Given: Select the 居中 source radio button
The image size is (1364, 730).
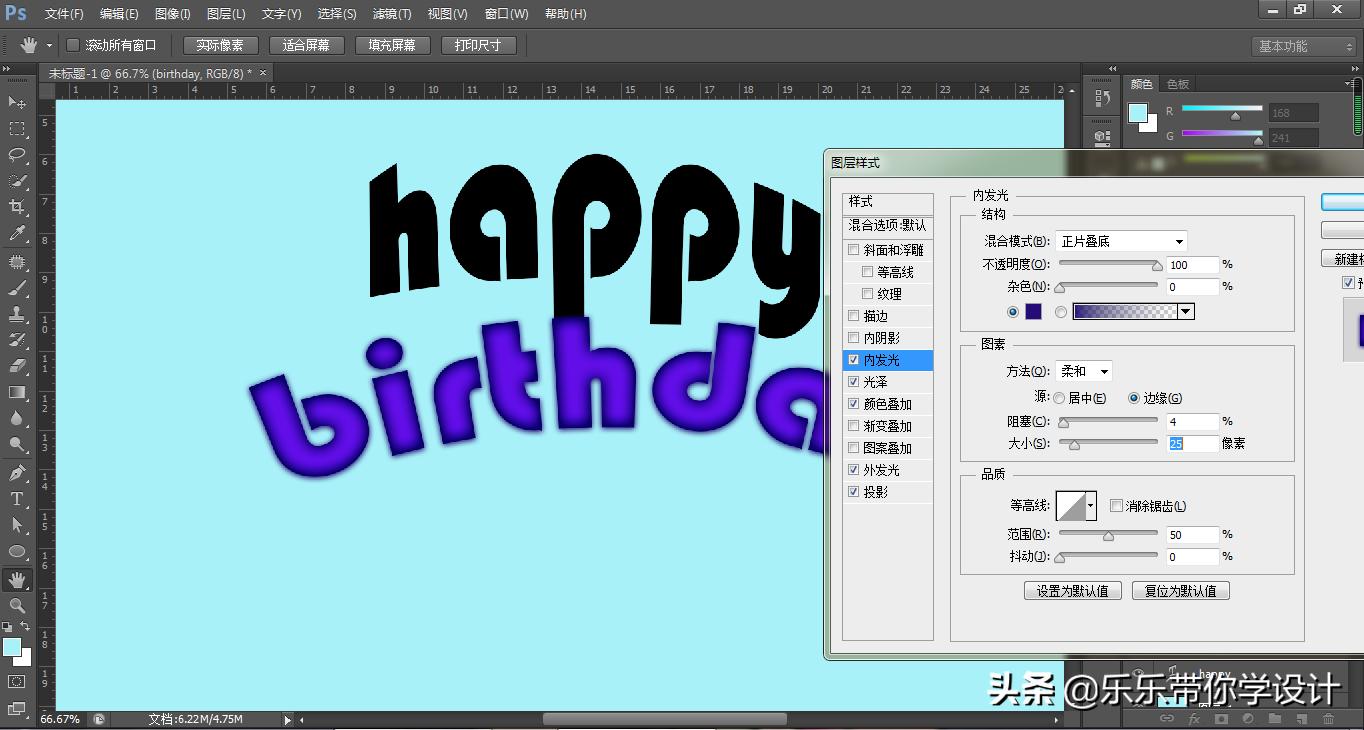Looking at the screenshot, I should pos(1058,398).
